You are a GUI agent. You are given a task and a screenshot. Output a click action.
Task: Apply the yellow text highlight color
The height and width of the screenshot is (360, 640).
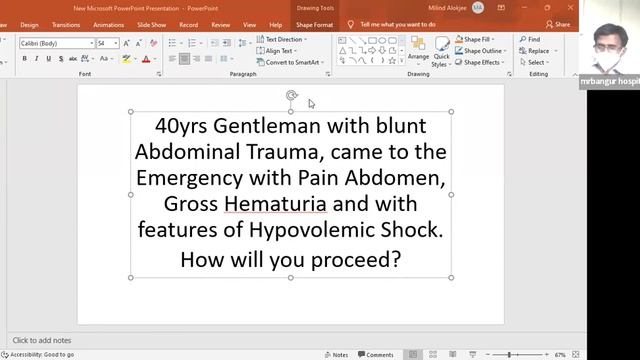[x=126, y=59]
